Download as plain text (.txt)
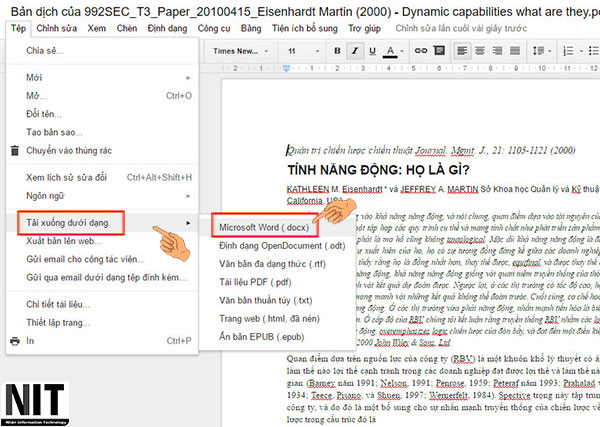Screen dimensions: 600x427 (x=277, y=300)
